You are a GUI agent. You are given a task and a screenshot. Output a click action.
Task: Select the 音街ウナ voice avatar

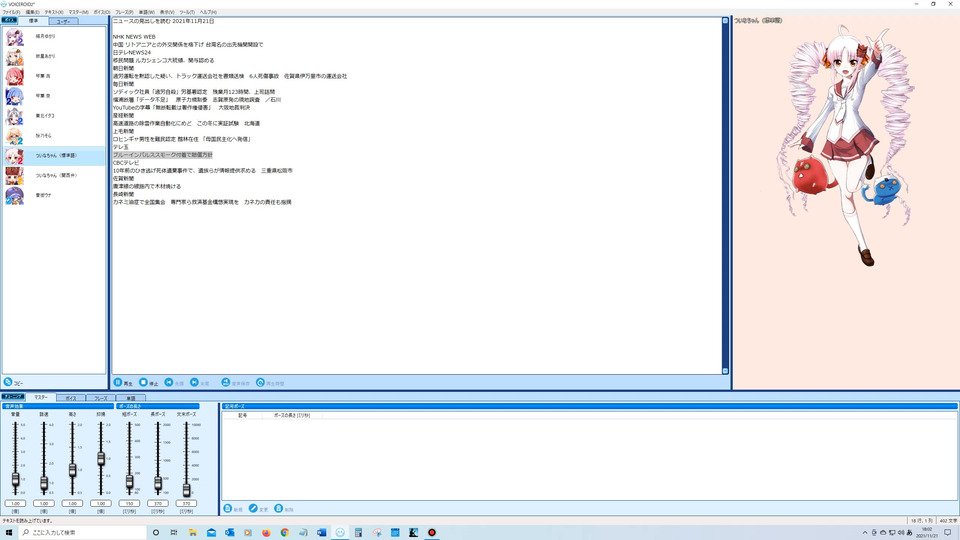coord(15,195)
